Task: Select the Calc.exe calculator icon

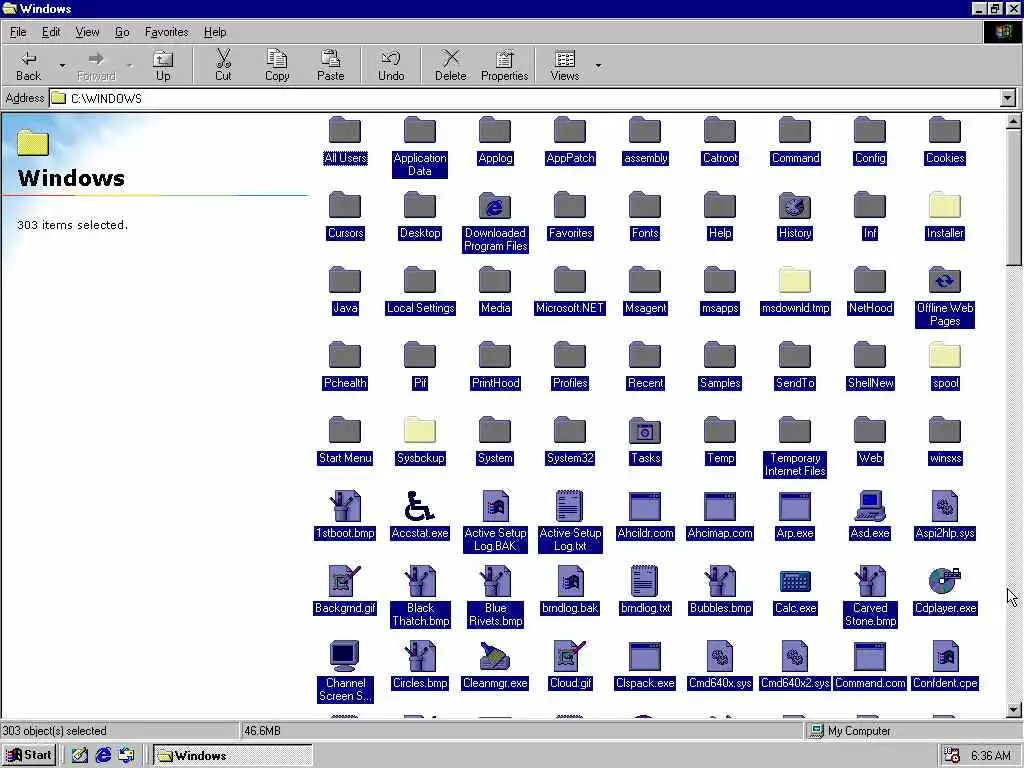Action: [x=795, y=581]
